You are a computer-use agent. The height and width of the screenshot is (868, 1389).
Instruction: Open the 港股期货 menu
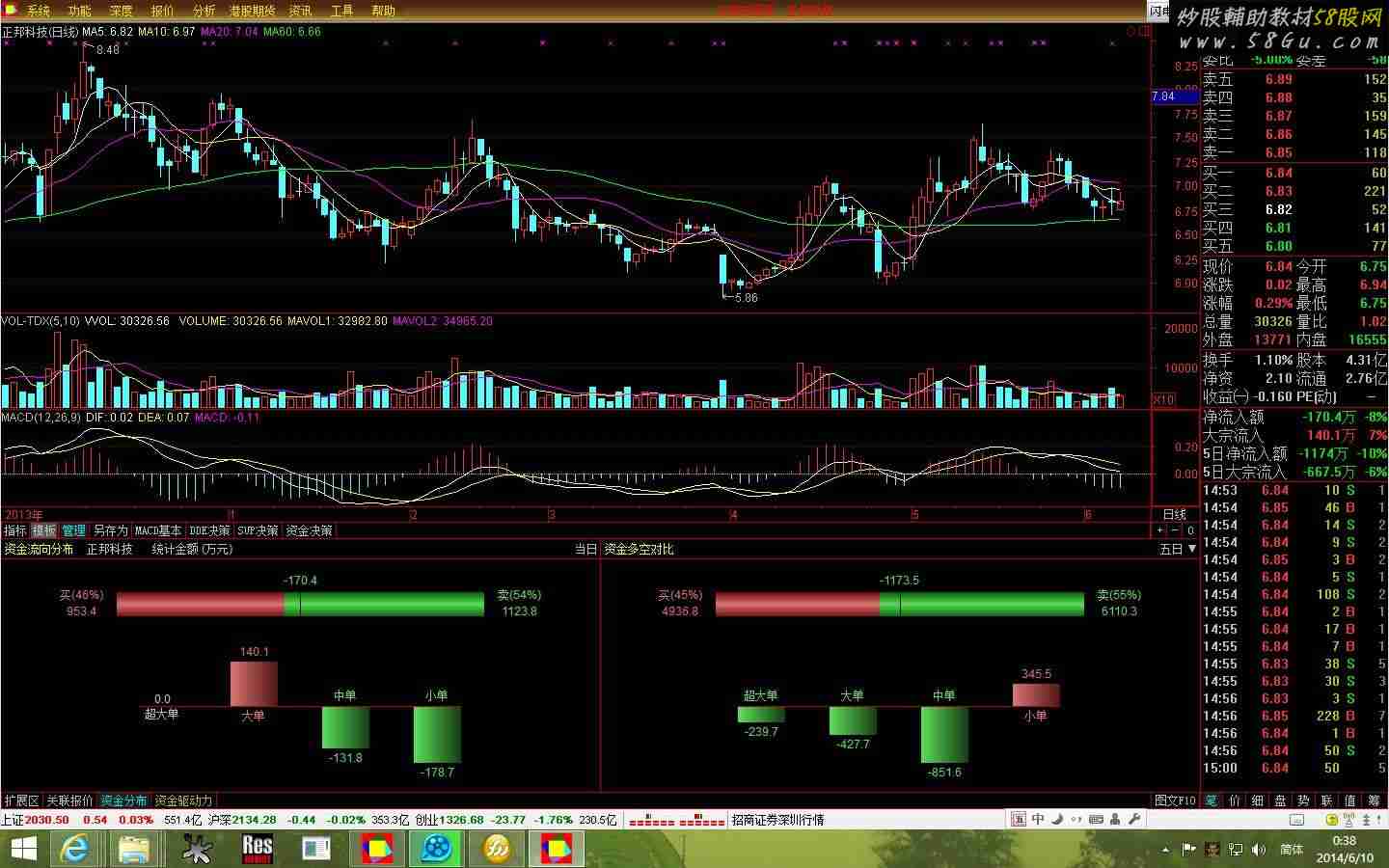pyautogui.click(x=252, y=11)
